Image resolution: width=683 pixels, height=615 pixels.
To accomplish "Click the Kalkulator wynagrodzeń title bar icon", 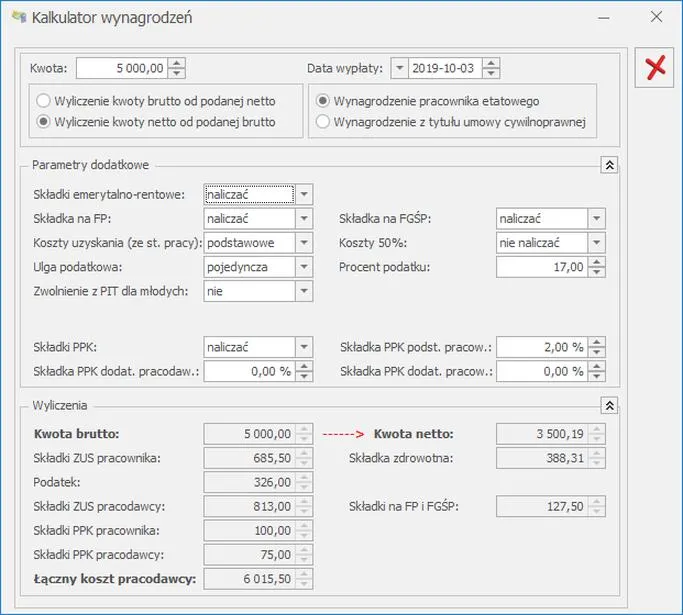I will (18, 17).
